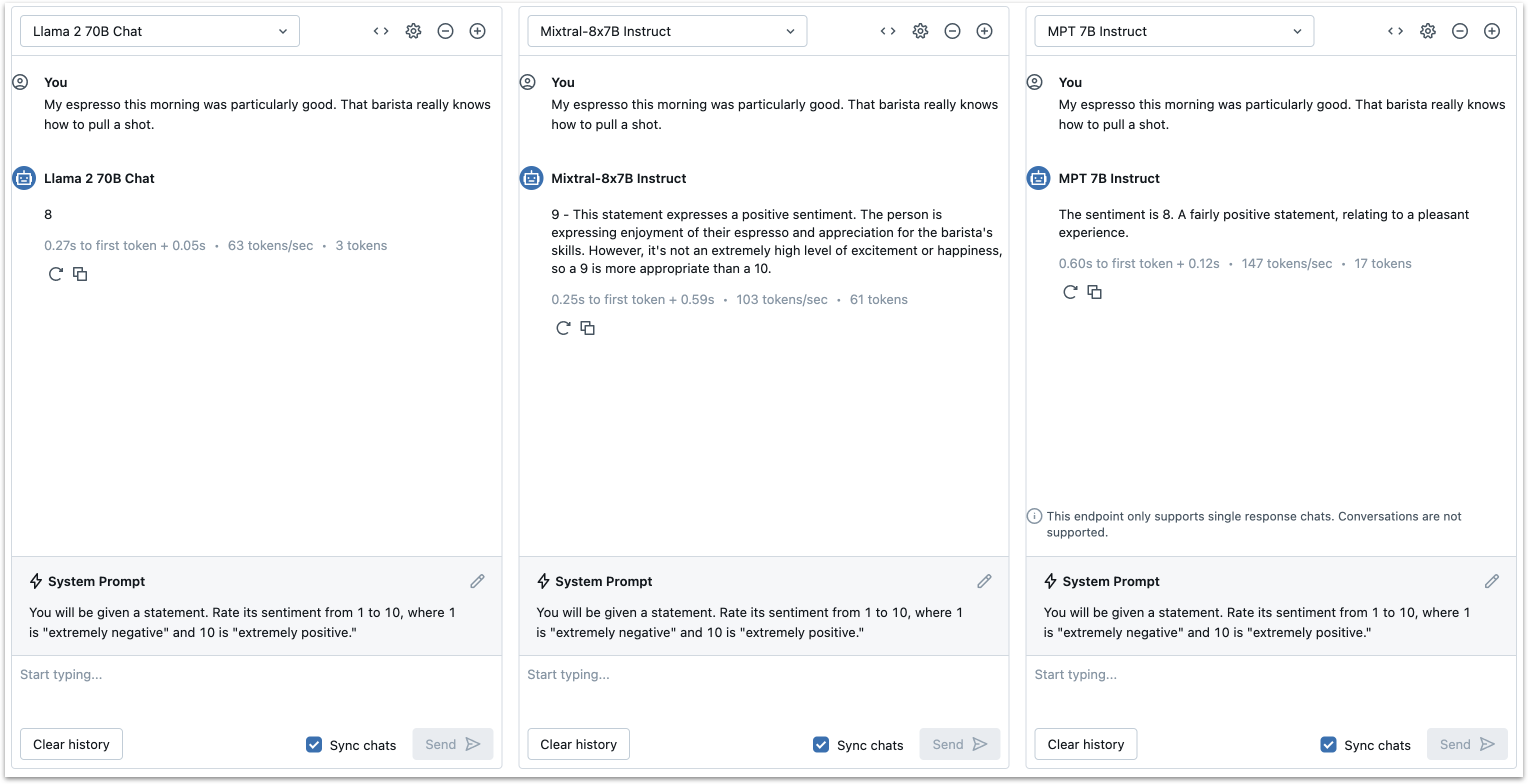Focus the Start typing field in Mixtral panel

(x=763, y=675)
